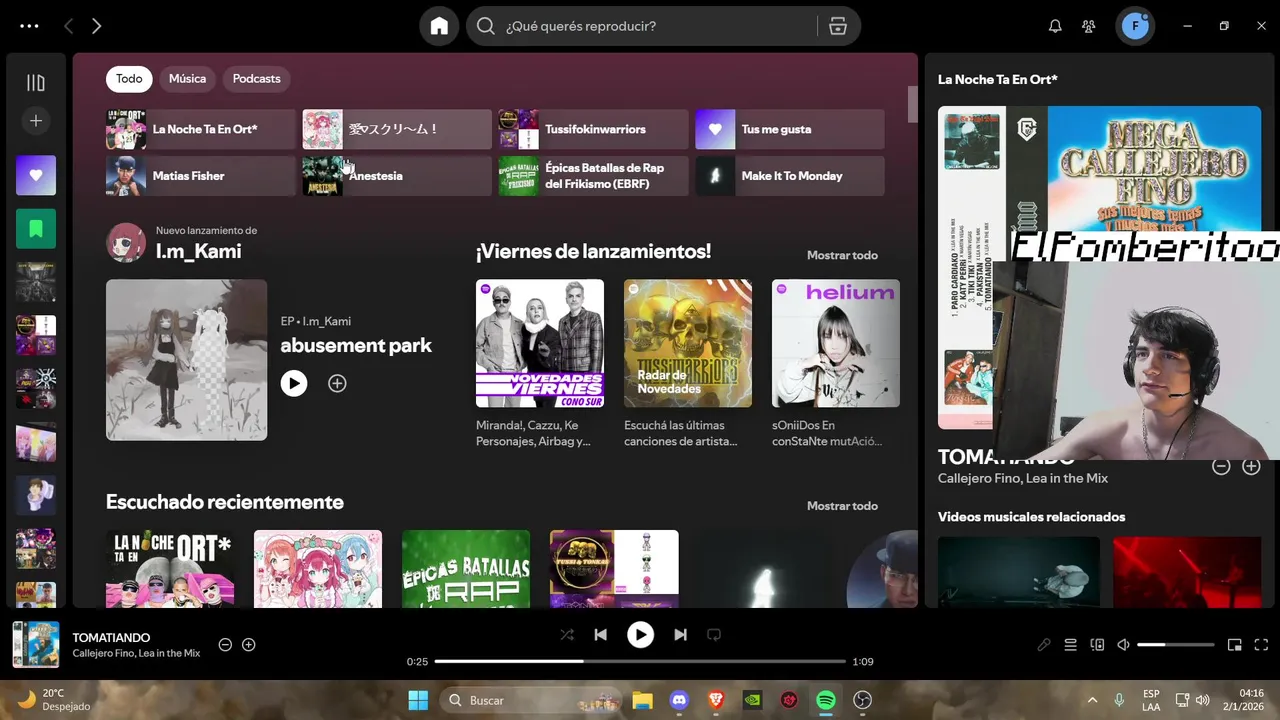
Task: Select the Todo filter chip
Action: click(129, 79)
